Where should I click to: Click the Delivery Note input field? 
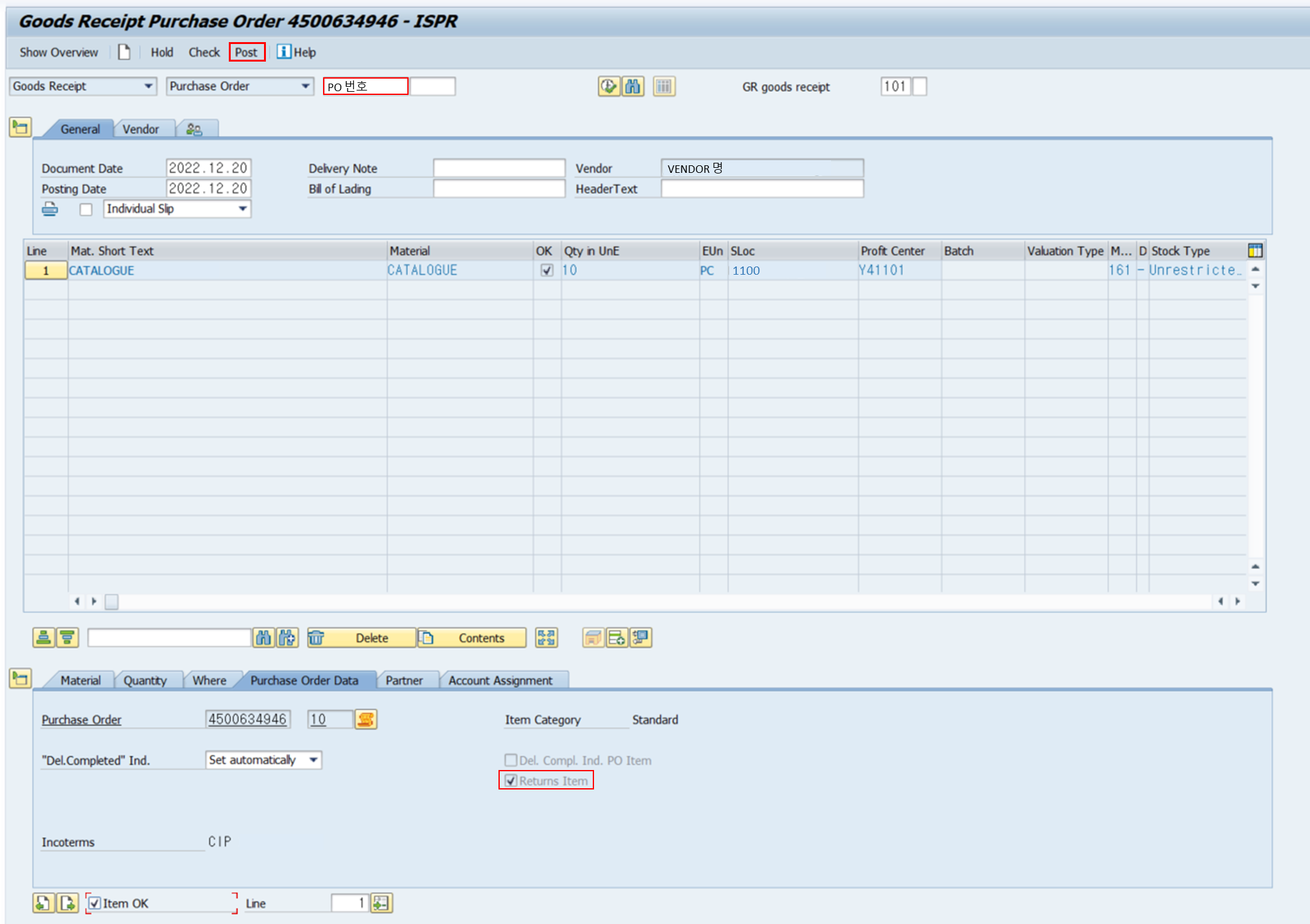click(498, 168)
